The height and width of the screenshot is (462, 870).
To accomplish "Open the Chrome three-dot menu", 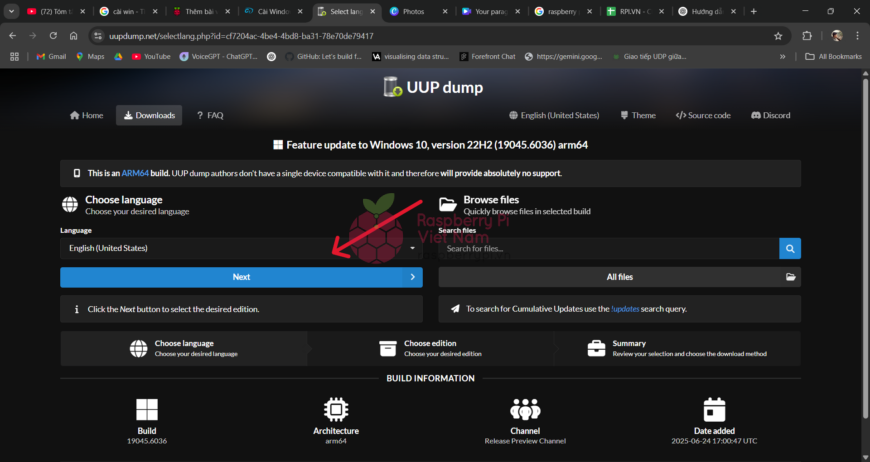I will (x=857, y=35).
